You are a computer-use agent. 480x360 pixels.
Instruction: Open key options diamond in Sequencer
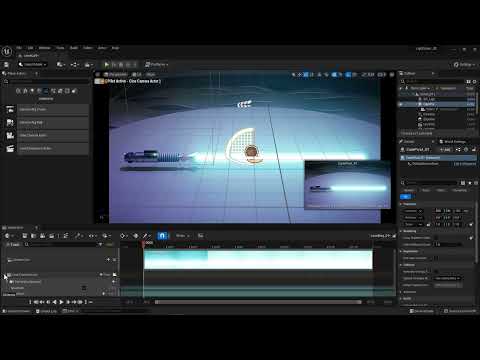tap(123, 236)
